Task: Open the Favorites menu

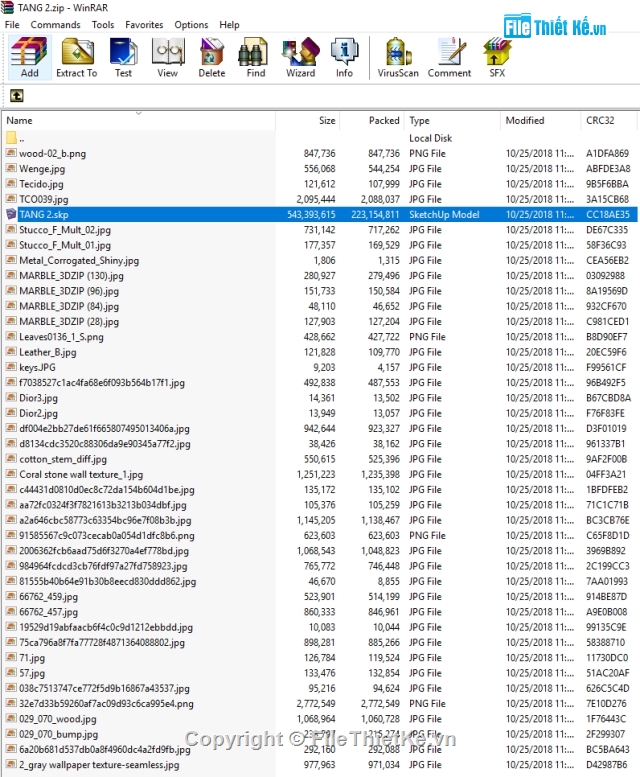Action: [x=144, y=24]
